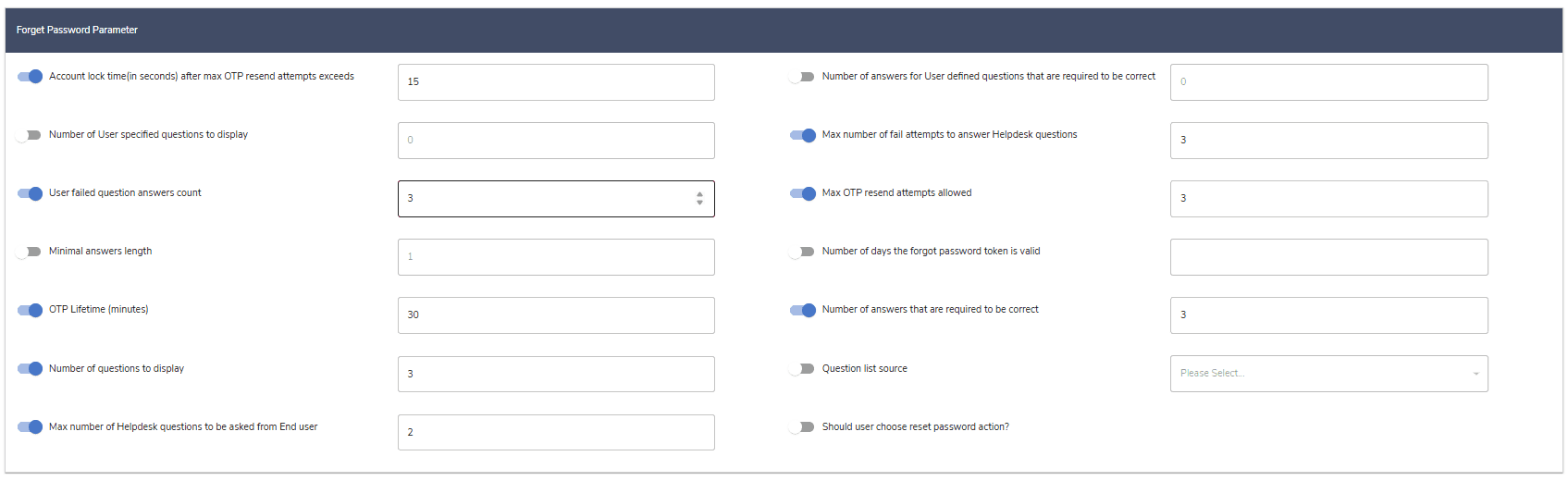Viewport: 1568px width, 481px height.
Task: Click the Helpdesk questions input showing 2
Action: [556, 433]
